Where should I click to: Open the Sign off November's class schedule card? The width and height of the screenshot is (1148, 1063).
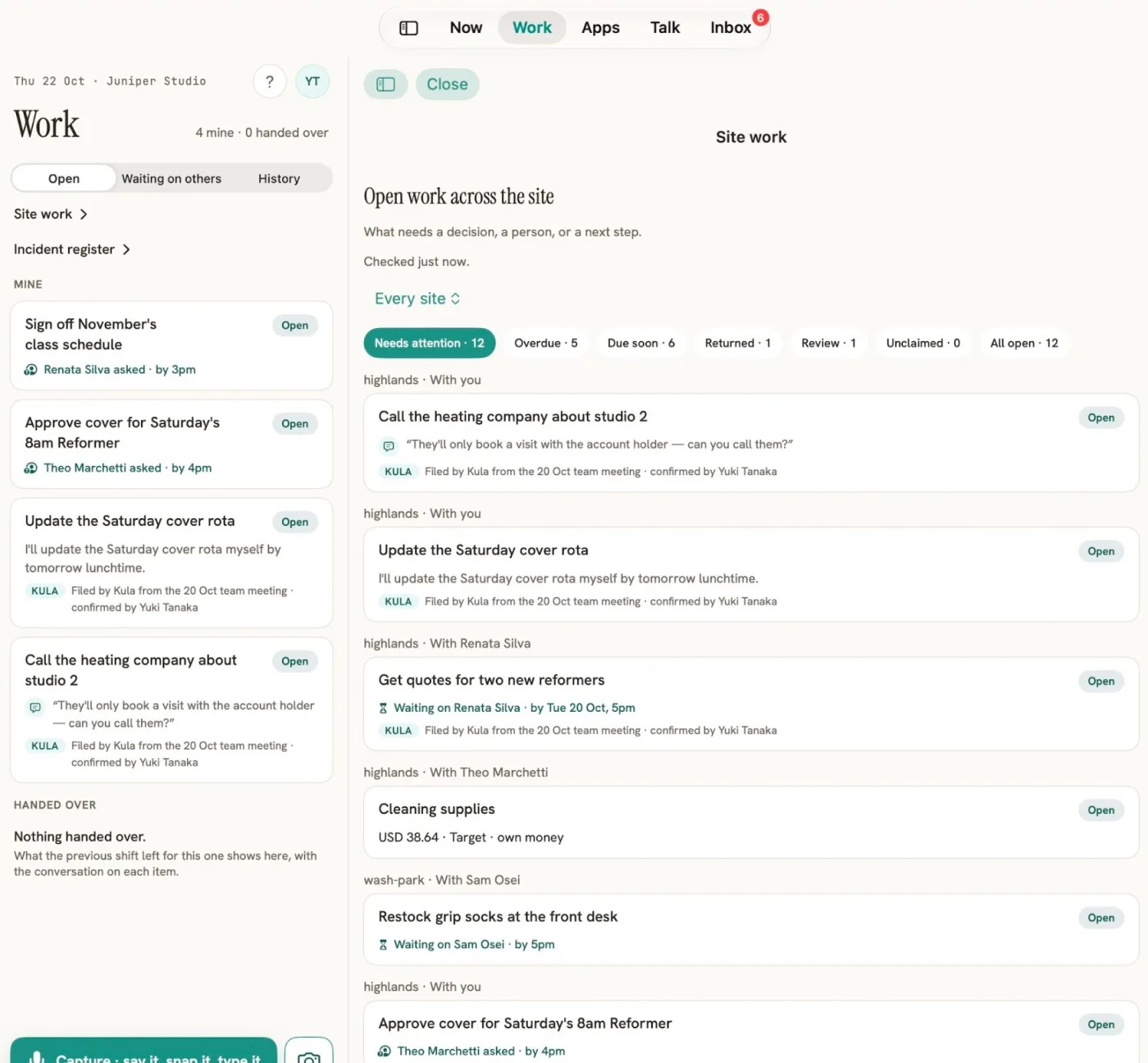coord(171,345)
